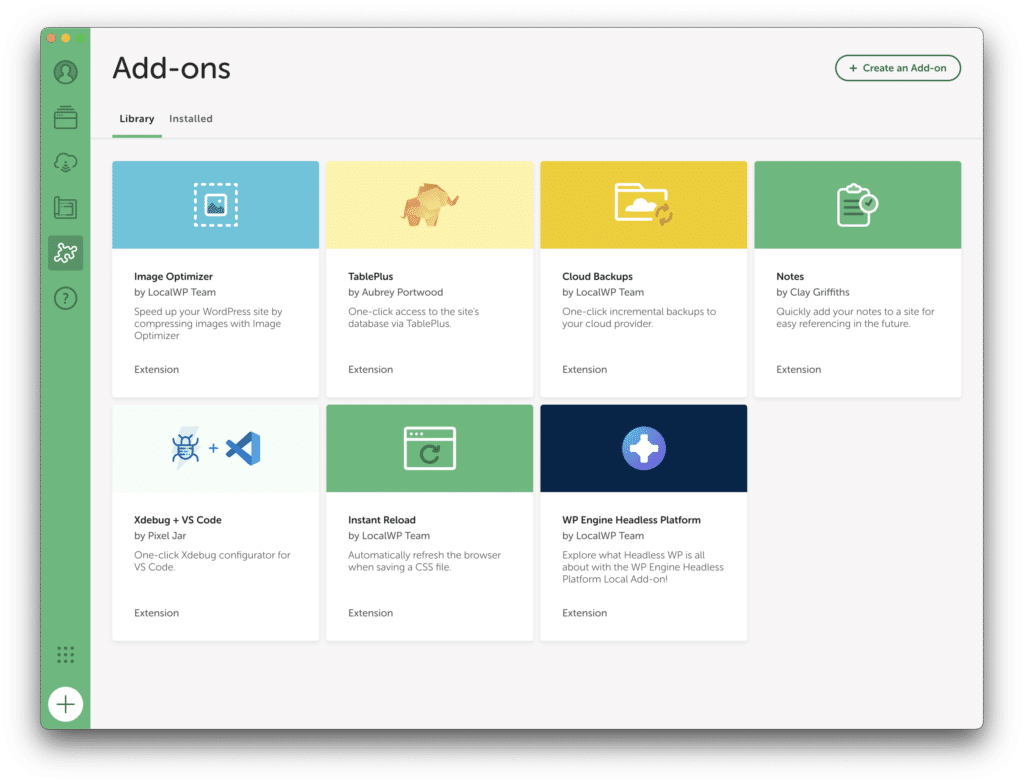
Task: Click the Extension label on WP Engine Headless card
Action: 585,613
